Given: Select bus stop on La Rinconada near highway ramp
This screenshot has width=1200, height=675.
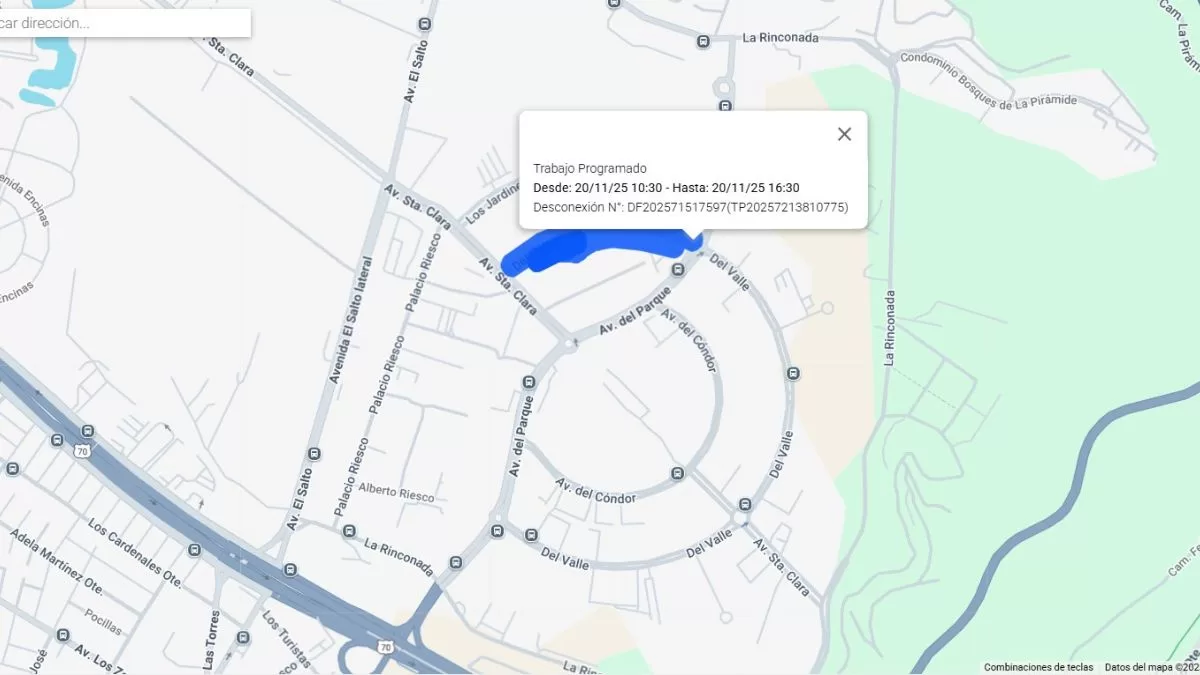Looking at the screenshot, I should tap(456, 562).
